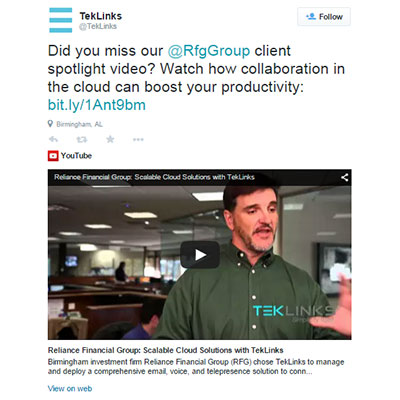
Task: Follow the TekLinks account
Action: point(324,17)
